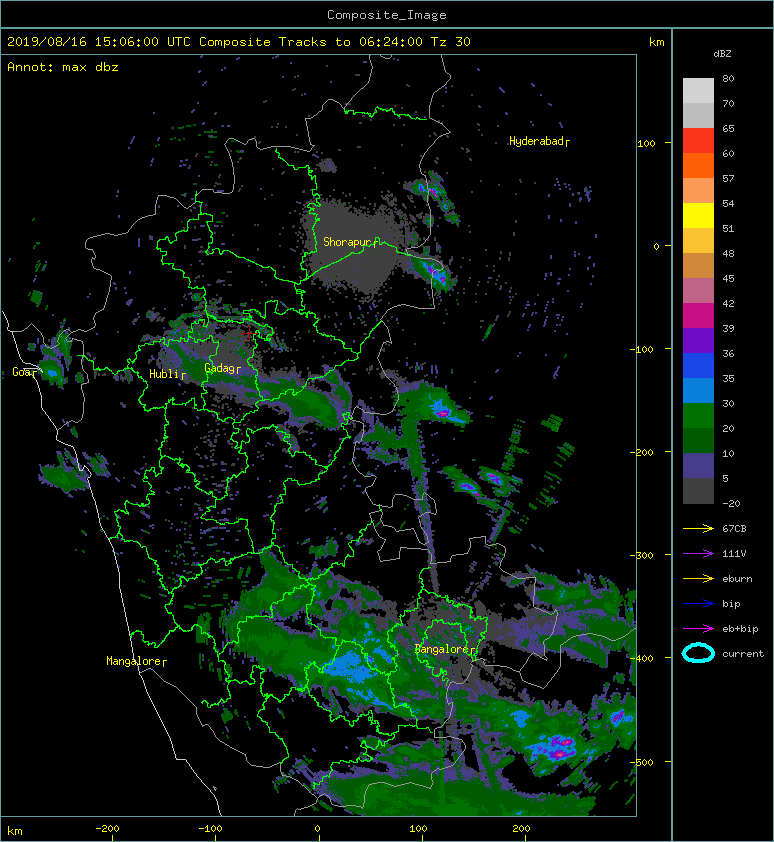Click the dark gray -20 dBZ color swatch
The height and width of the screenshot is (842, 774).
pos(698,491)
